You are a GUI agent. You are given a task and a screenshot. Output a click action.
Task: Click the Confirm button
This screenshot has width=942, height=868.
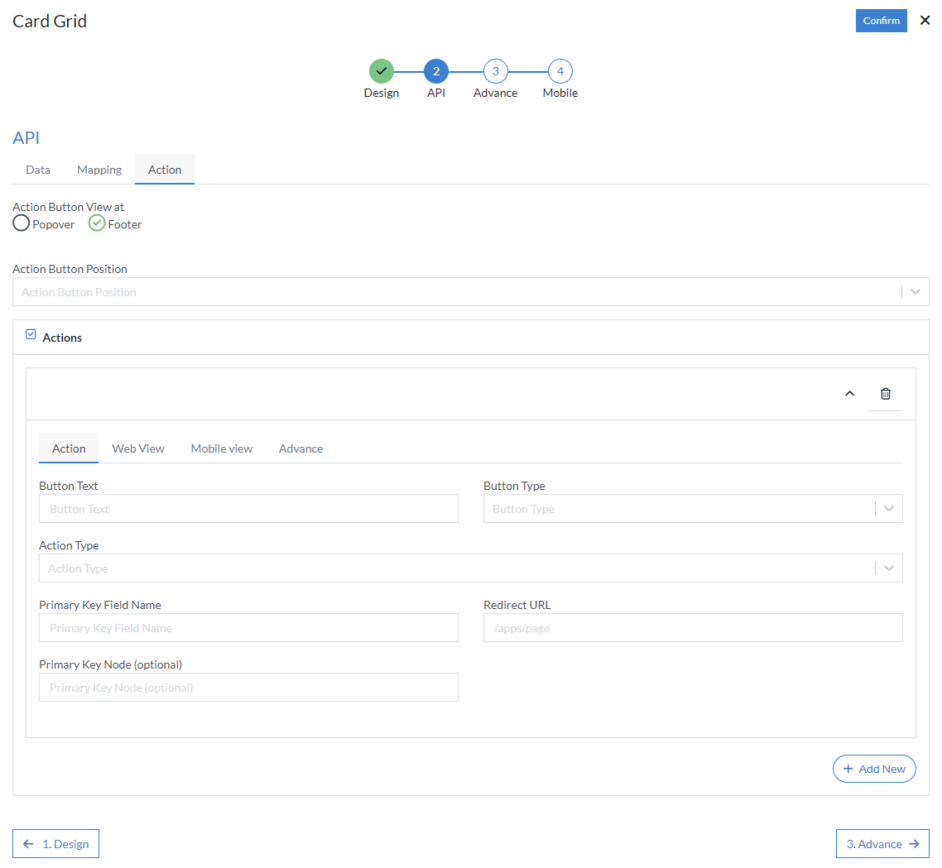pyautogui.click(x=881, y=20)
